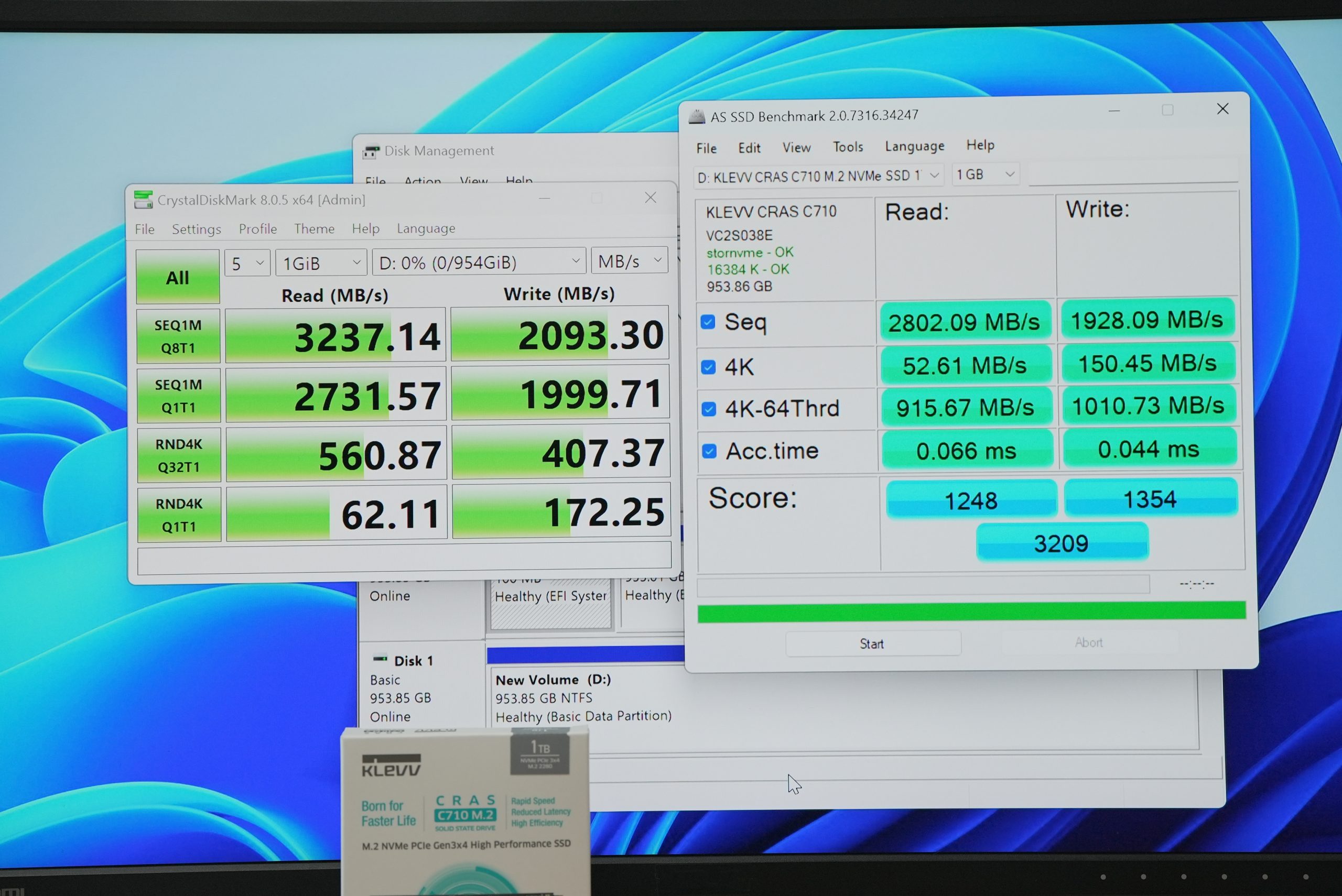The image size is (1342, 896).
Task: Click the 560.87 RND4K read result
Action: (336, 454)
